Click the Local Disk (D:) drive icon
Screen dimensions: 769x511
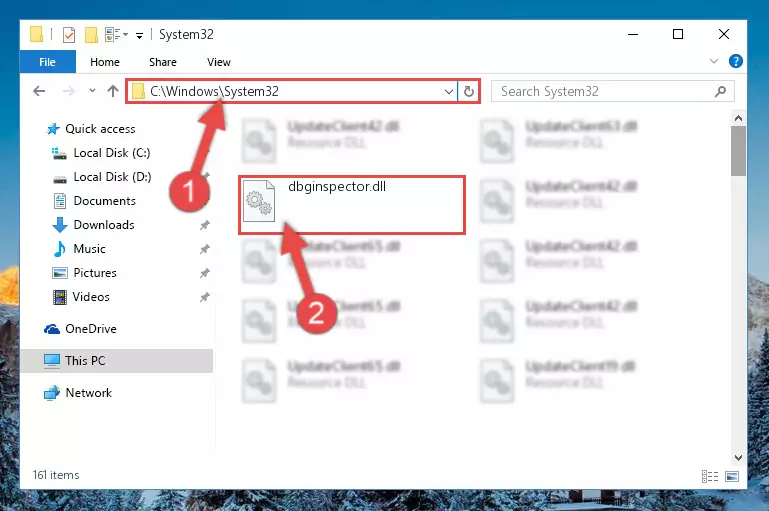[x=60, y=179]
